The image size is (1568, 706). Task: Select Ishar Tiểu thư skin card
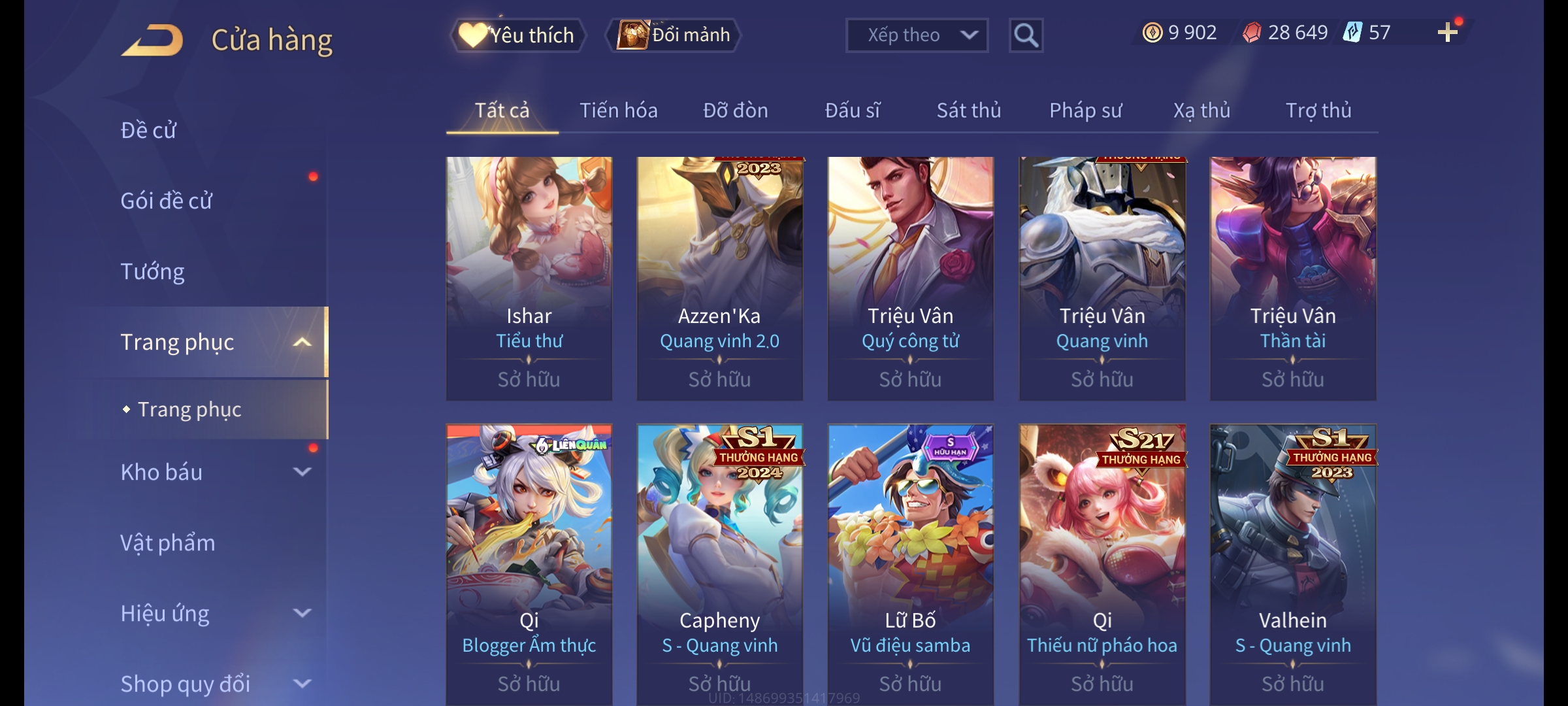coord(529,278)
